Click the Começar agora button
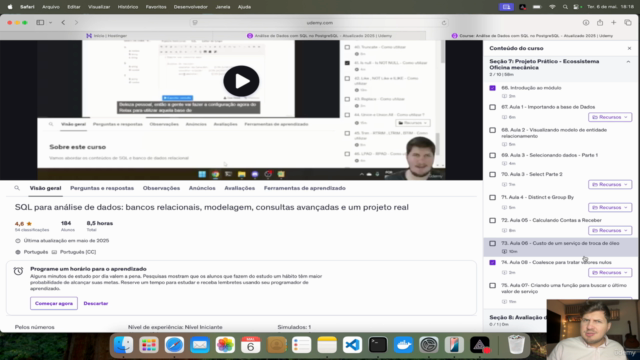 [54, 303]
